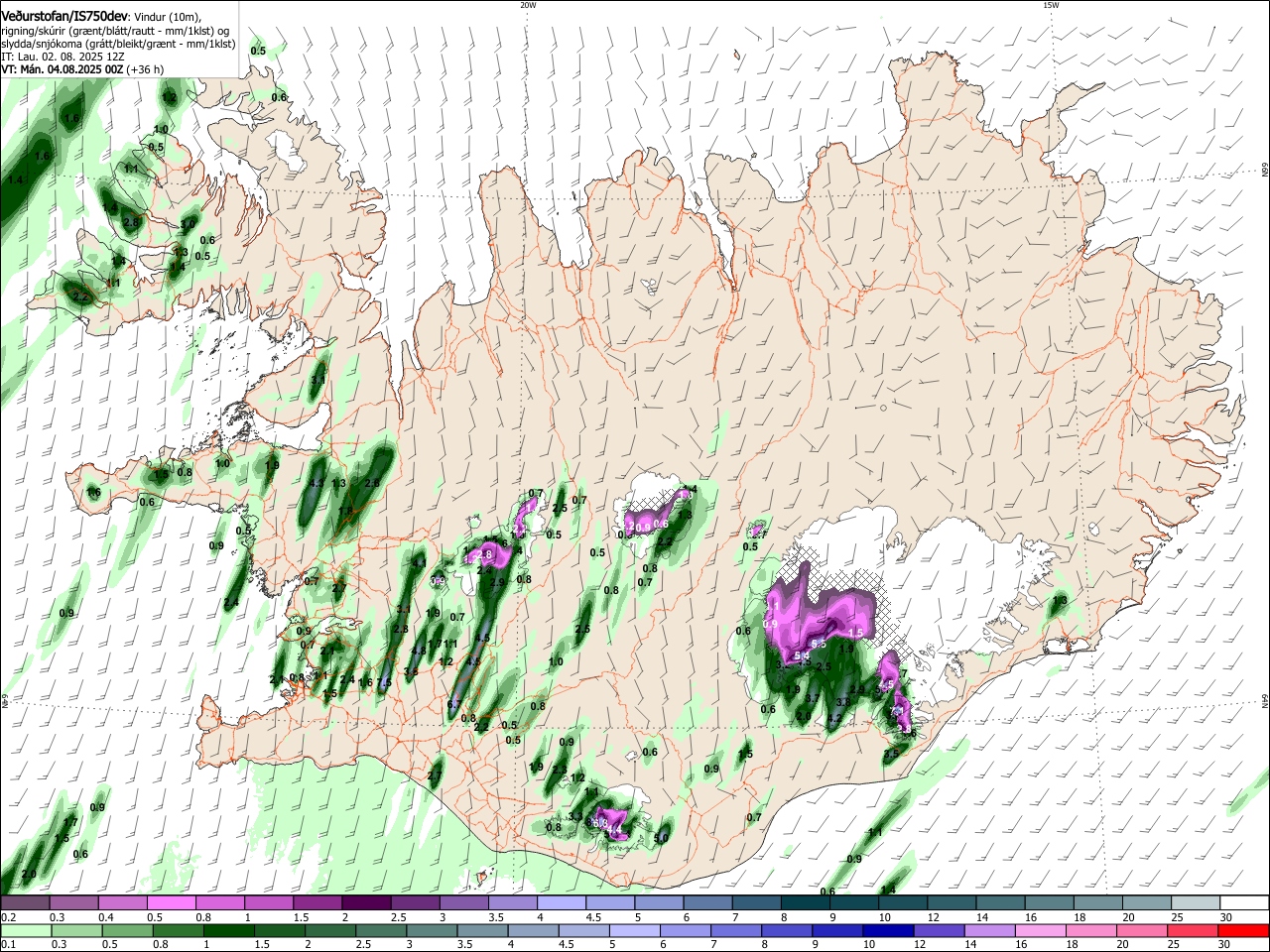Select the bright pink 0.5 swatch in top legend row
Viewport: 1270px width, 952px height.
pos(171,902)
